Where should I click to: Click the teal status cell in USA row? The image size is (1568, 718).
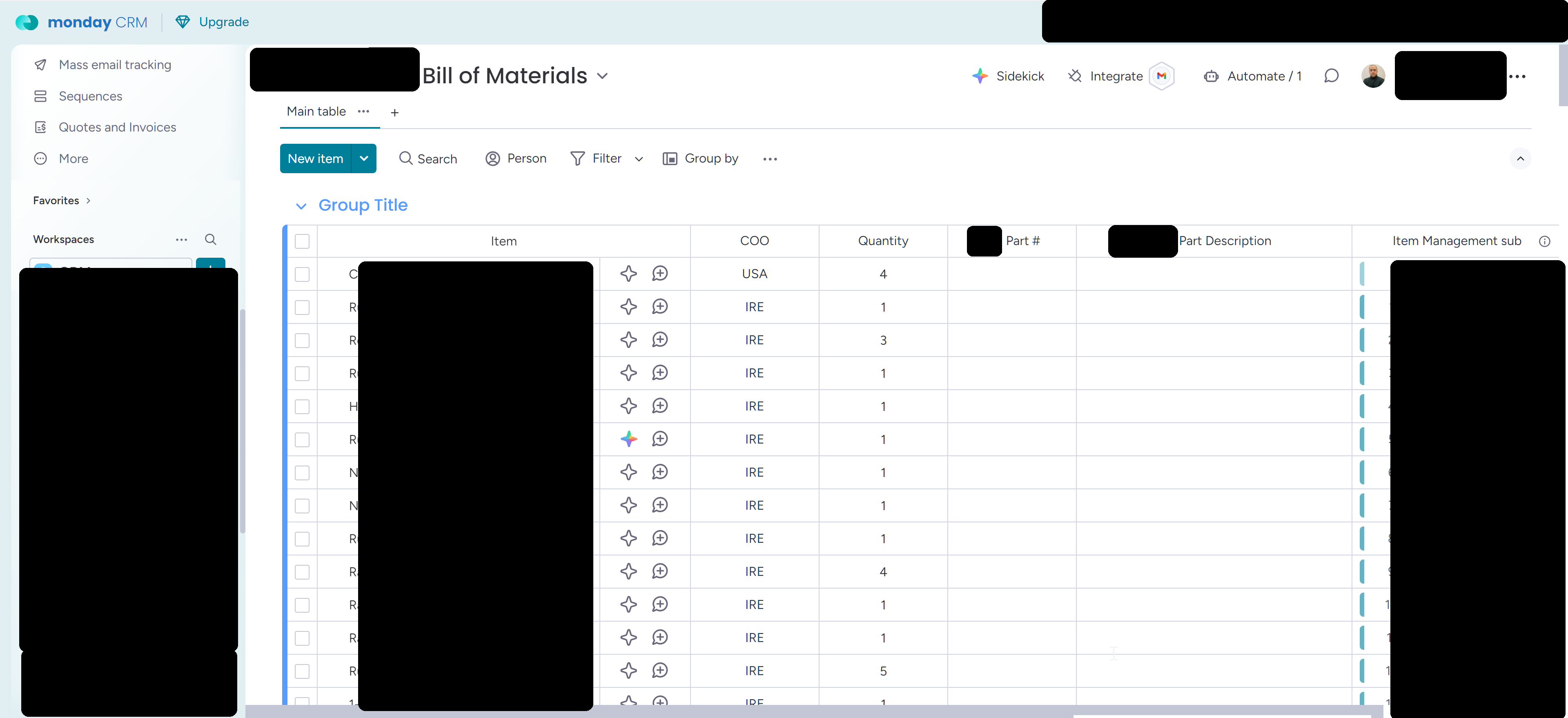(x=1362, y=274)
